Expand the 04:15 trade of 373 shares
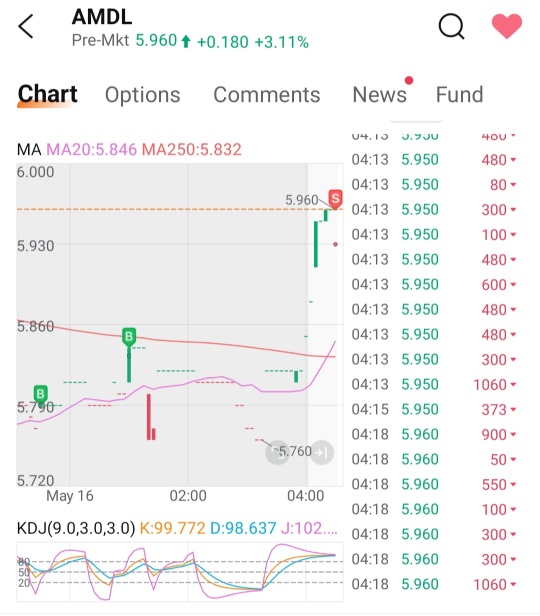 tap(434, 409)
